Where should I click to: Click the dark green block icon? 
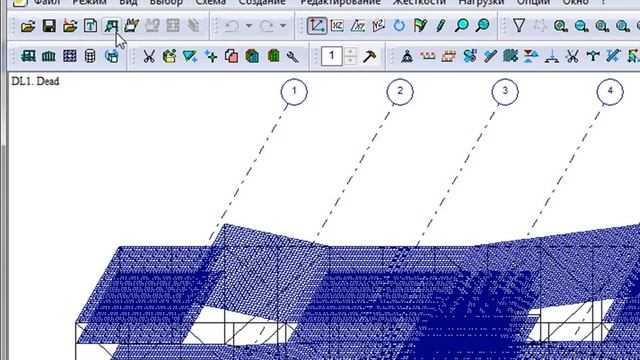coord(273,56)
